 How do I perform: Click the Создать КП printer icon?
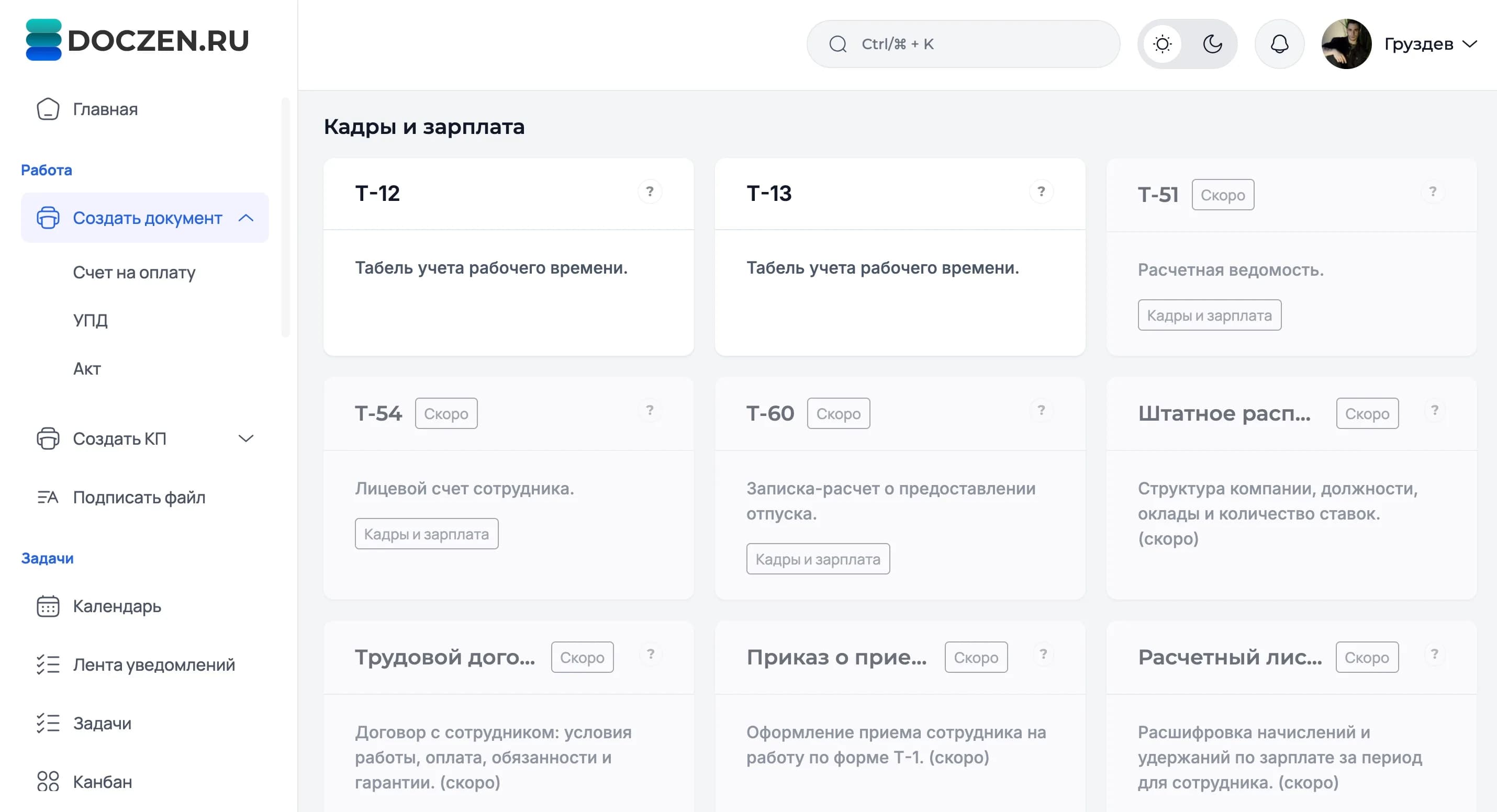pyautogui.click(x=48, y=438)
